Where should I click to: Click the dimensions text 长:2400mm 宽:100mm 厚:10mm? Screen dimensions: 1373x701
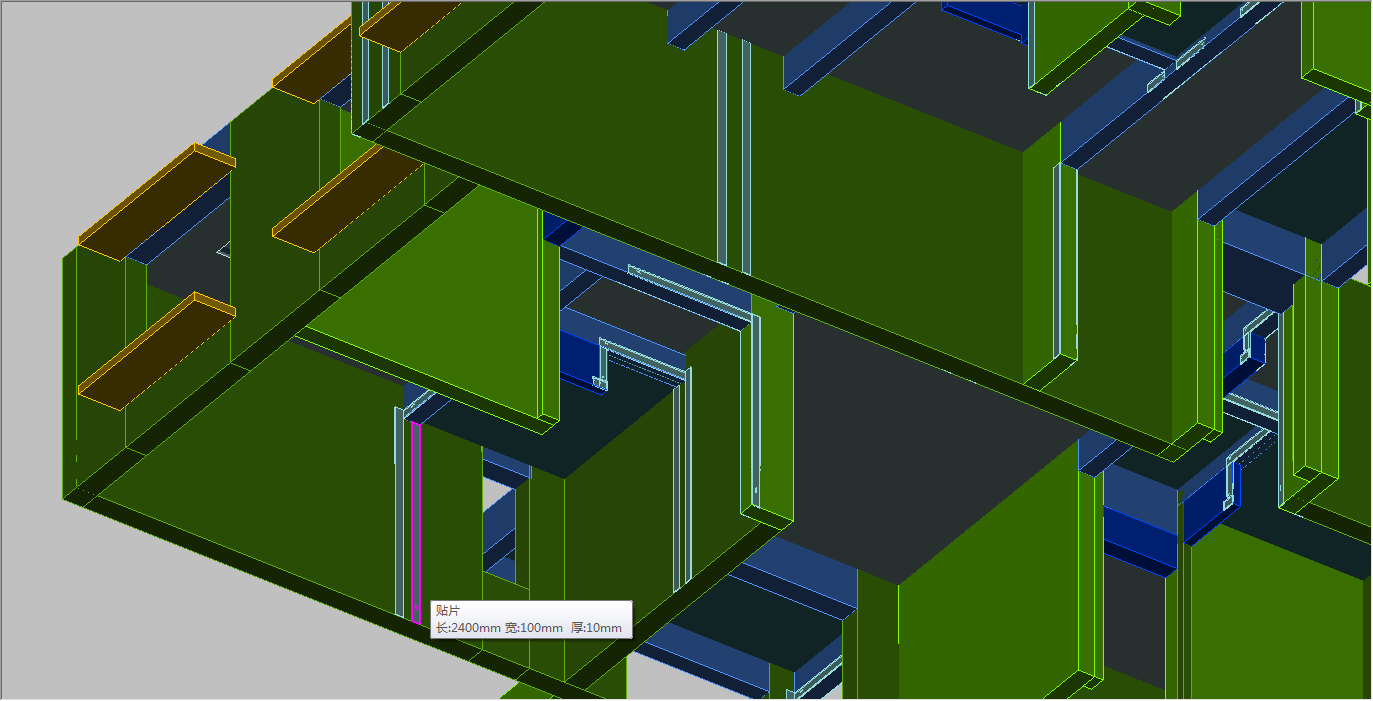coord(529,628)
